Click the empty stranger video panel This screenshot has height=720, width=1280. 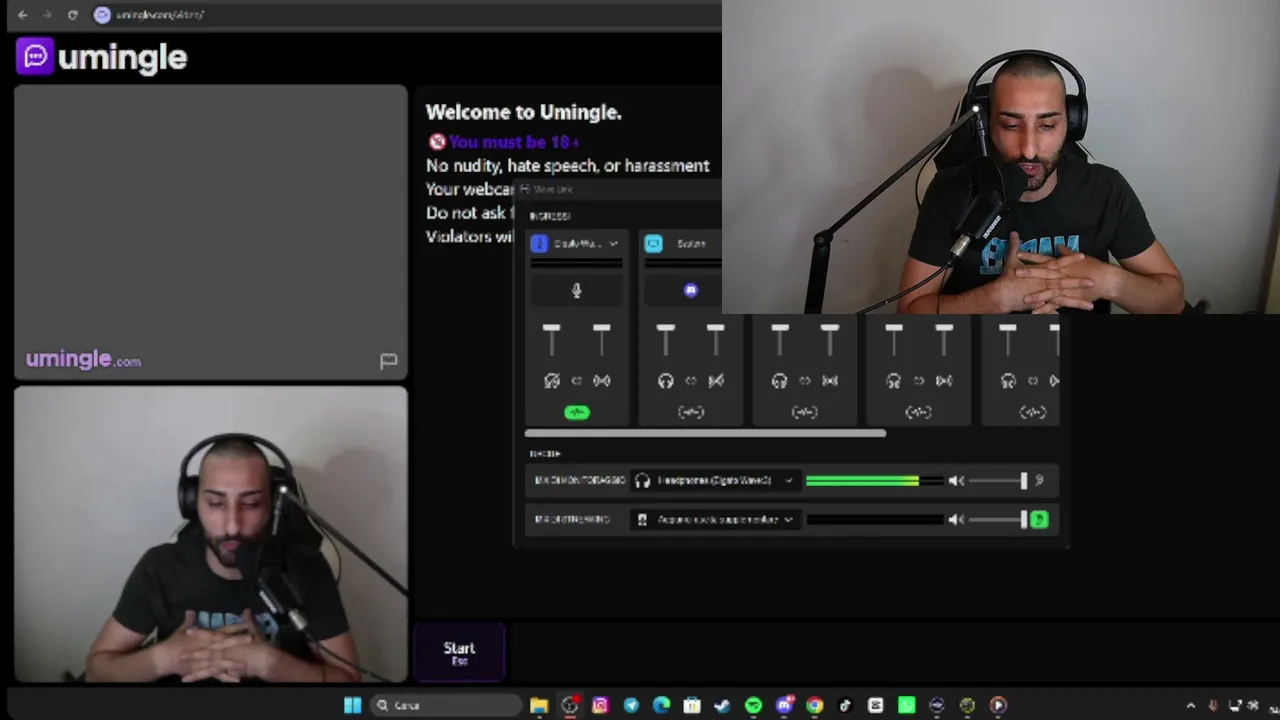pyautogui.click(x=211, y=232)
